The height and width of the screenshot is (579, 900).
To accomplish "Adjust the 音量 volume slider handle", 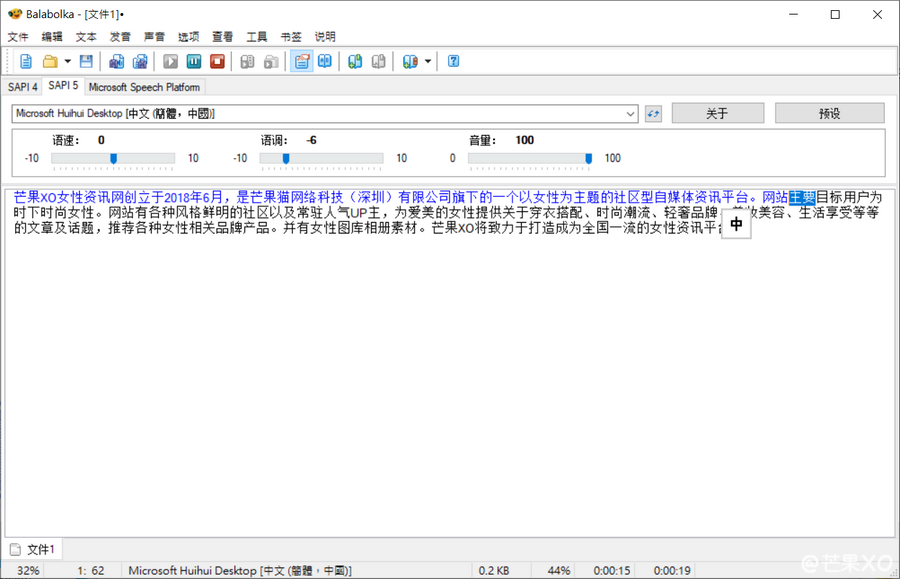I will [x=588, y=158].
